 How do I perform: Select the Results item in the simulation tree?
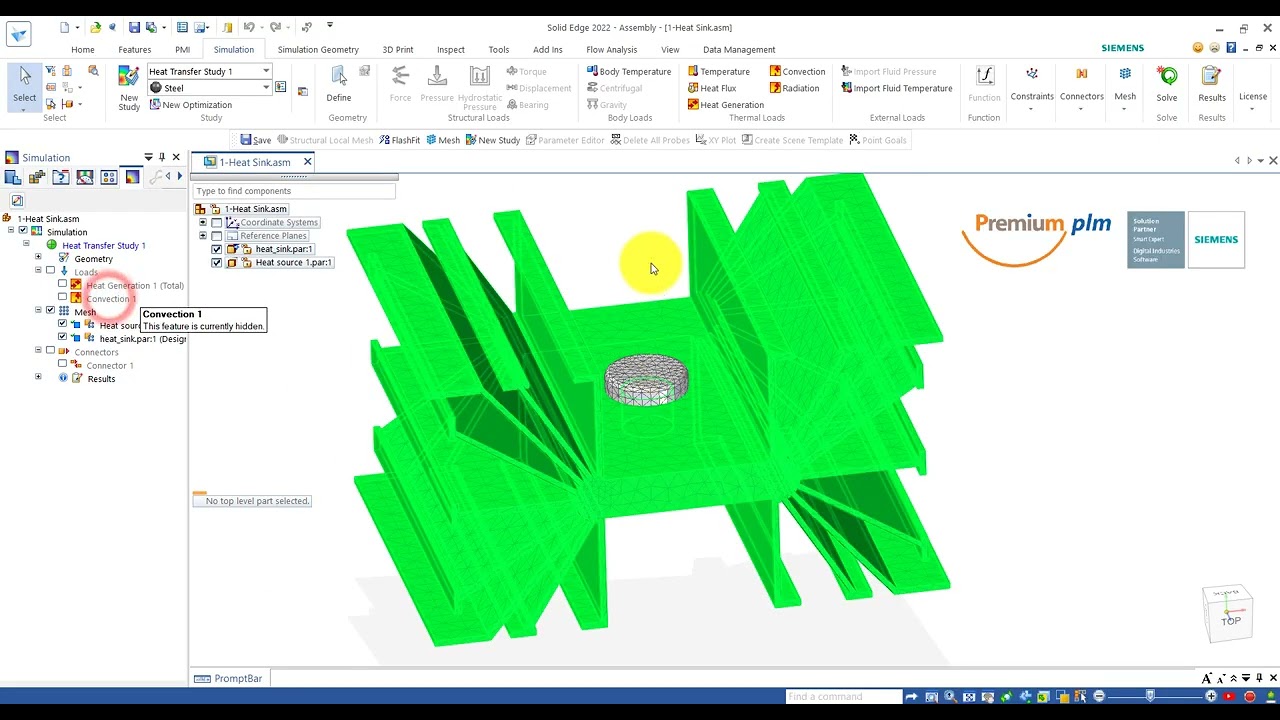click(x=101, y=378)
